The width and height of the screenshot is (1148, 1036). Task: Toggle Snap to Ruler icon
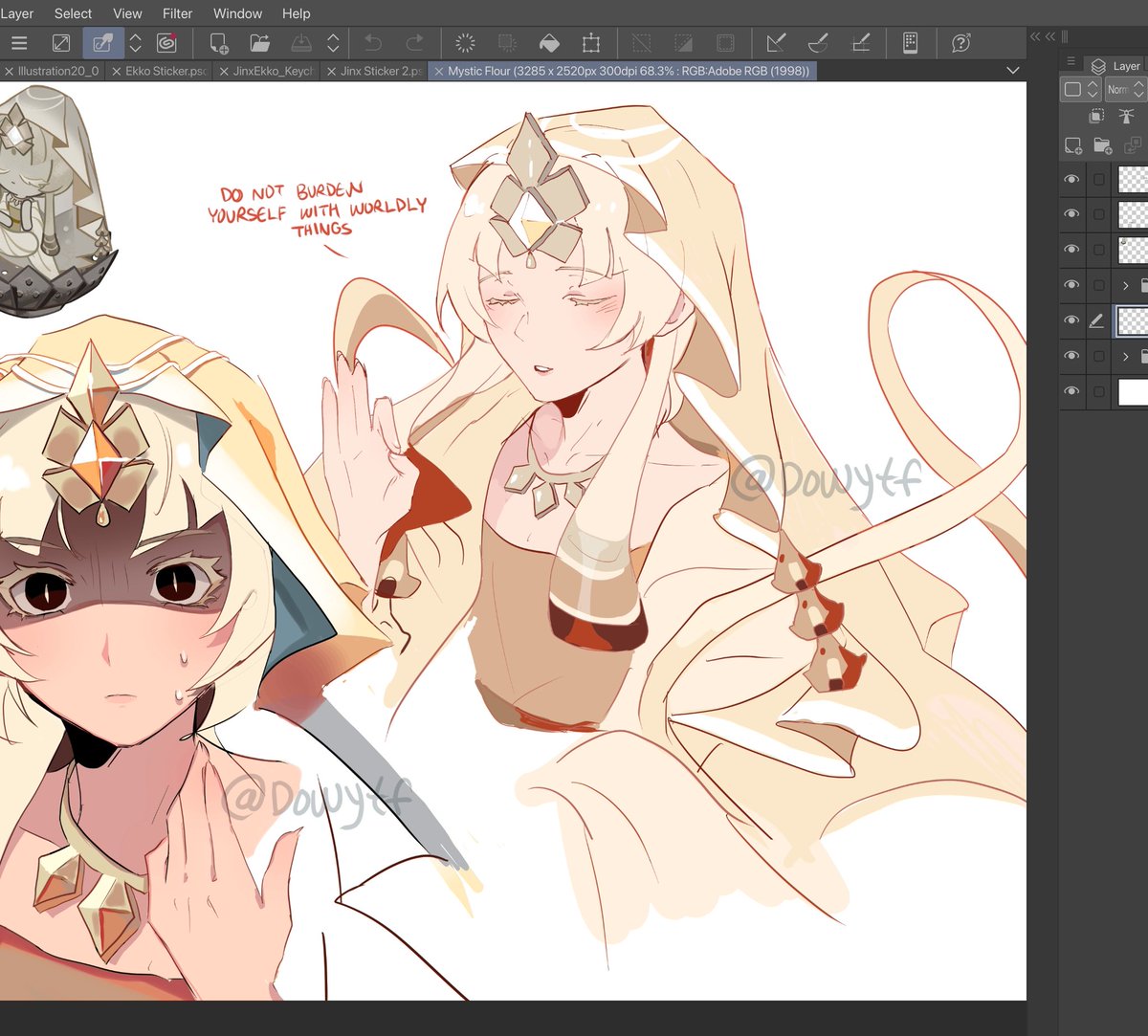tap(776, 43)
